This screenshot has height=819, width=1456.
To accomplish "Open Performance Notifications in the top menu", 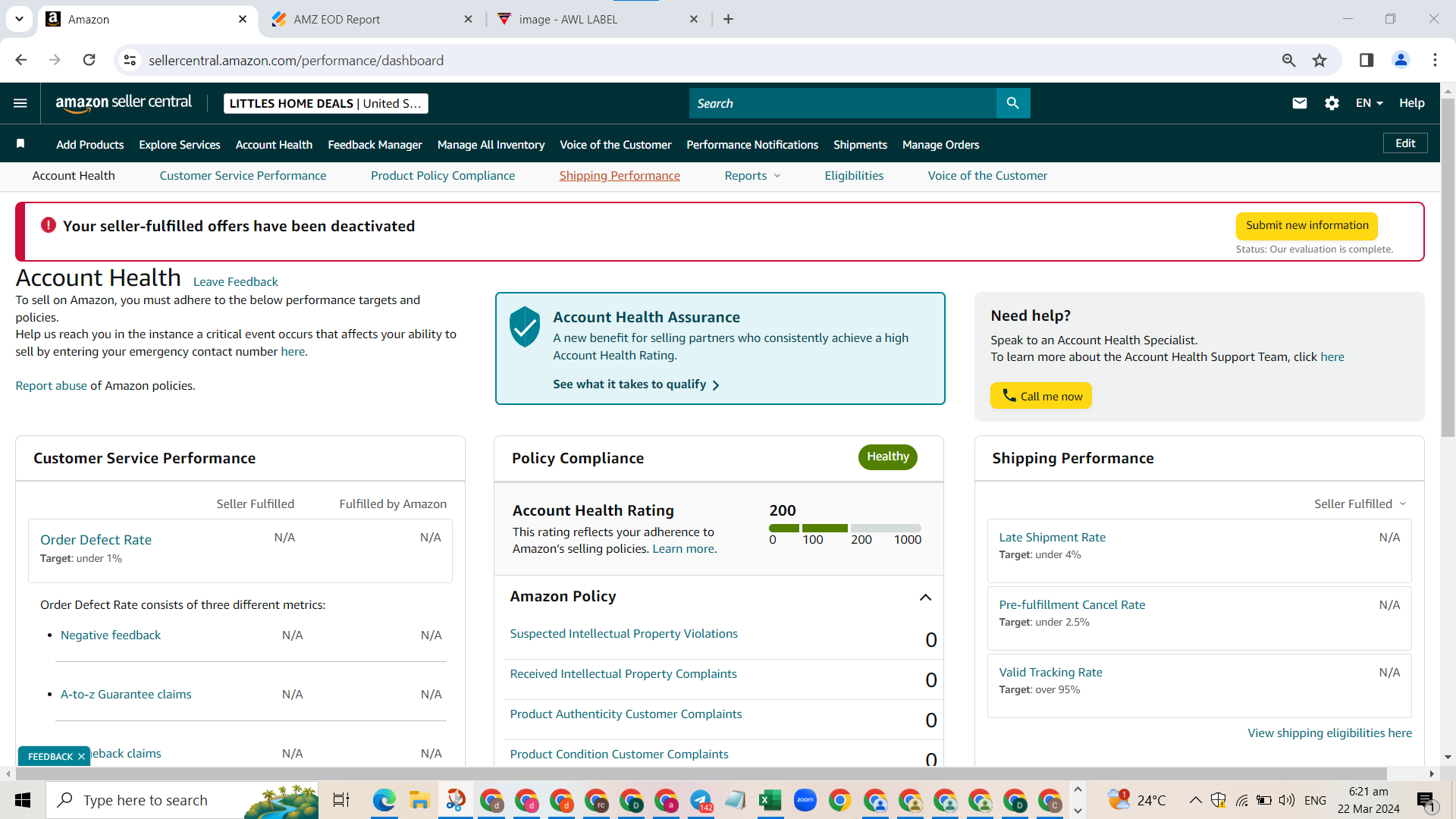I will click(752, 145).
